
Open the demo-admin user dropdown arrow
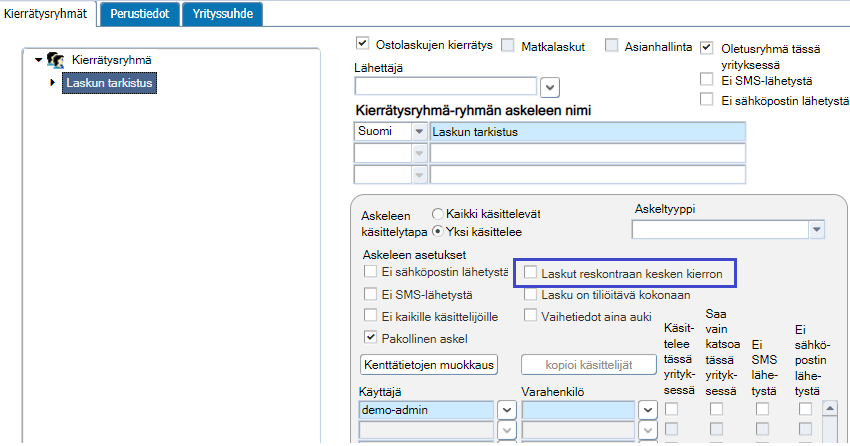(506, 410)
